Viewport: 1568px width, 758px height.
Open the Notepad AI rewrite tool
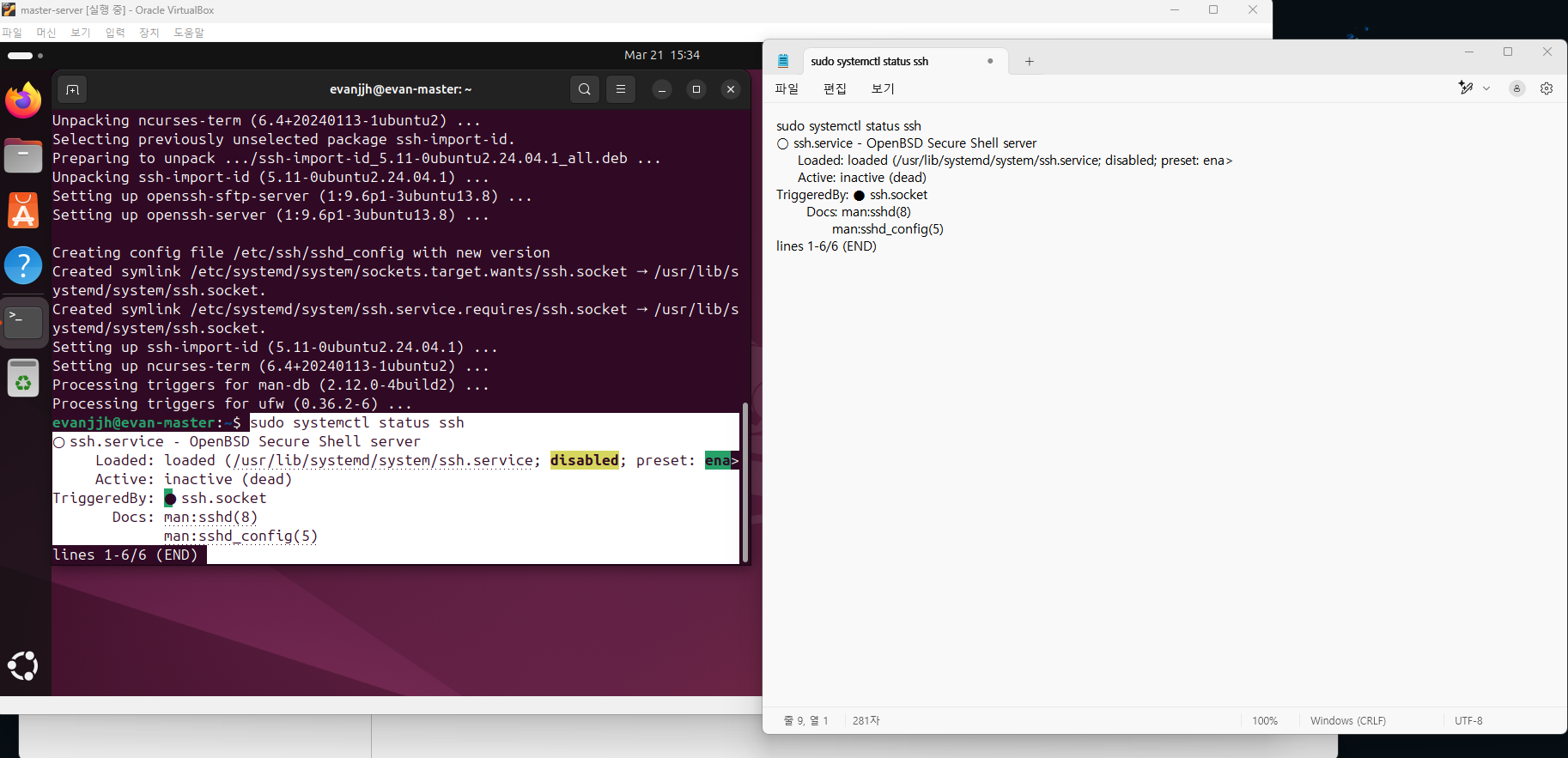(x=1467, y=88)
